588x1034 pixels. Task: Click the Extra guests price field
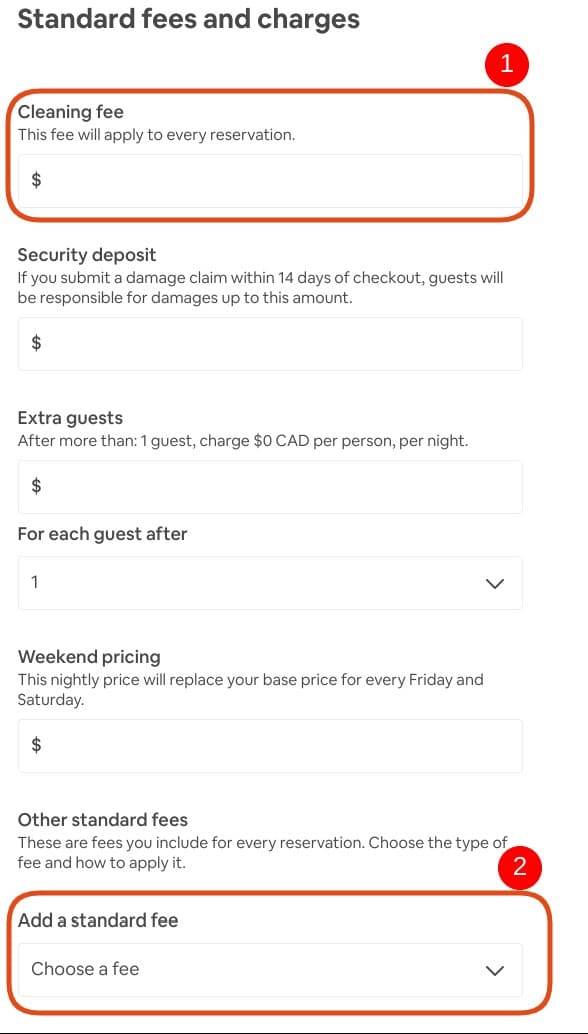pos(270,487)
